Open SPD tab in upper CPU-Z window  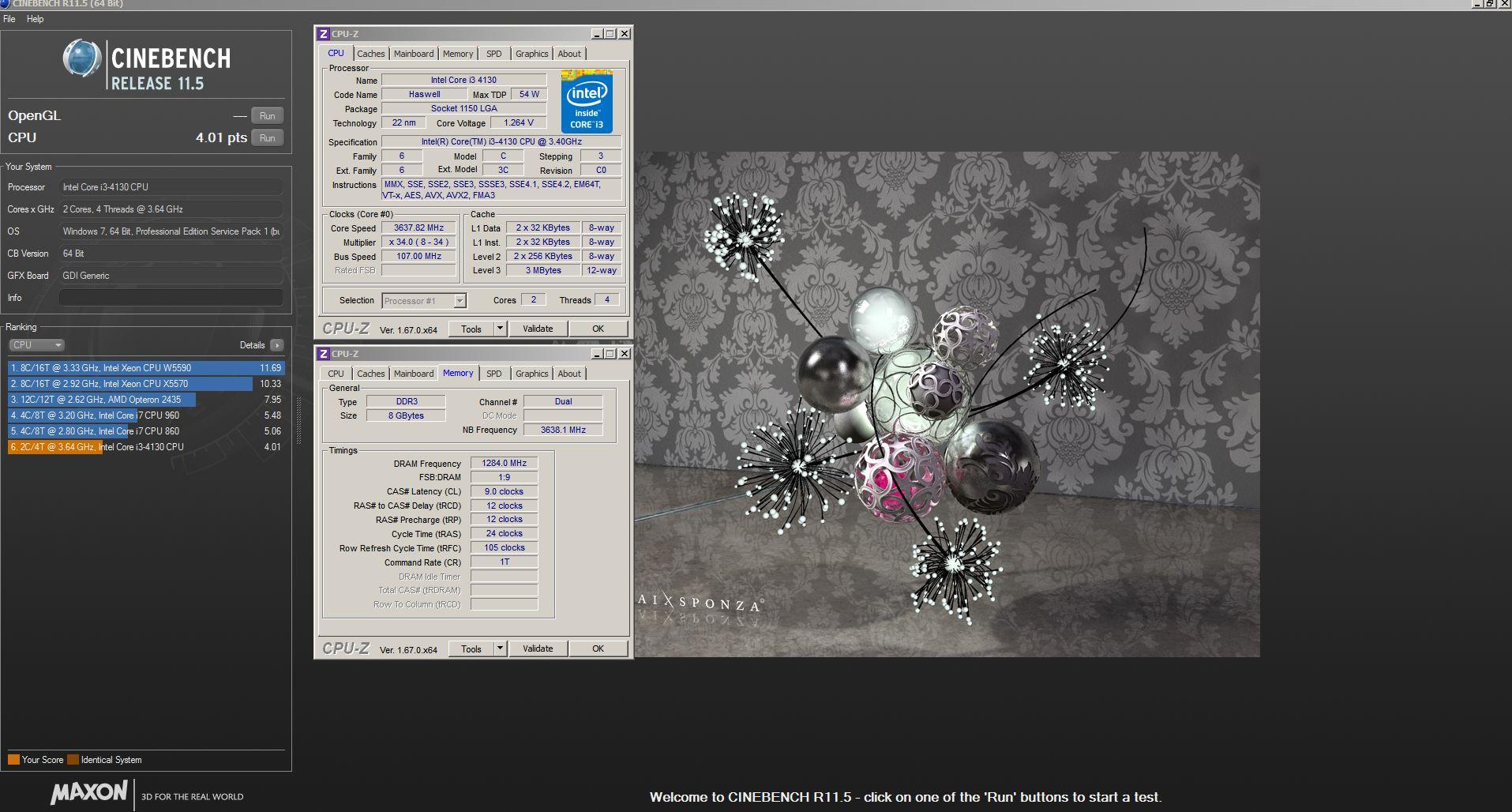tap(494, 54)
